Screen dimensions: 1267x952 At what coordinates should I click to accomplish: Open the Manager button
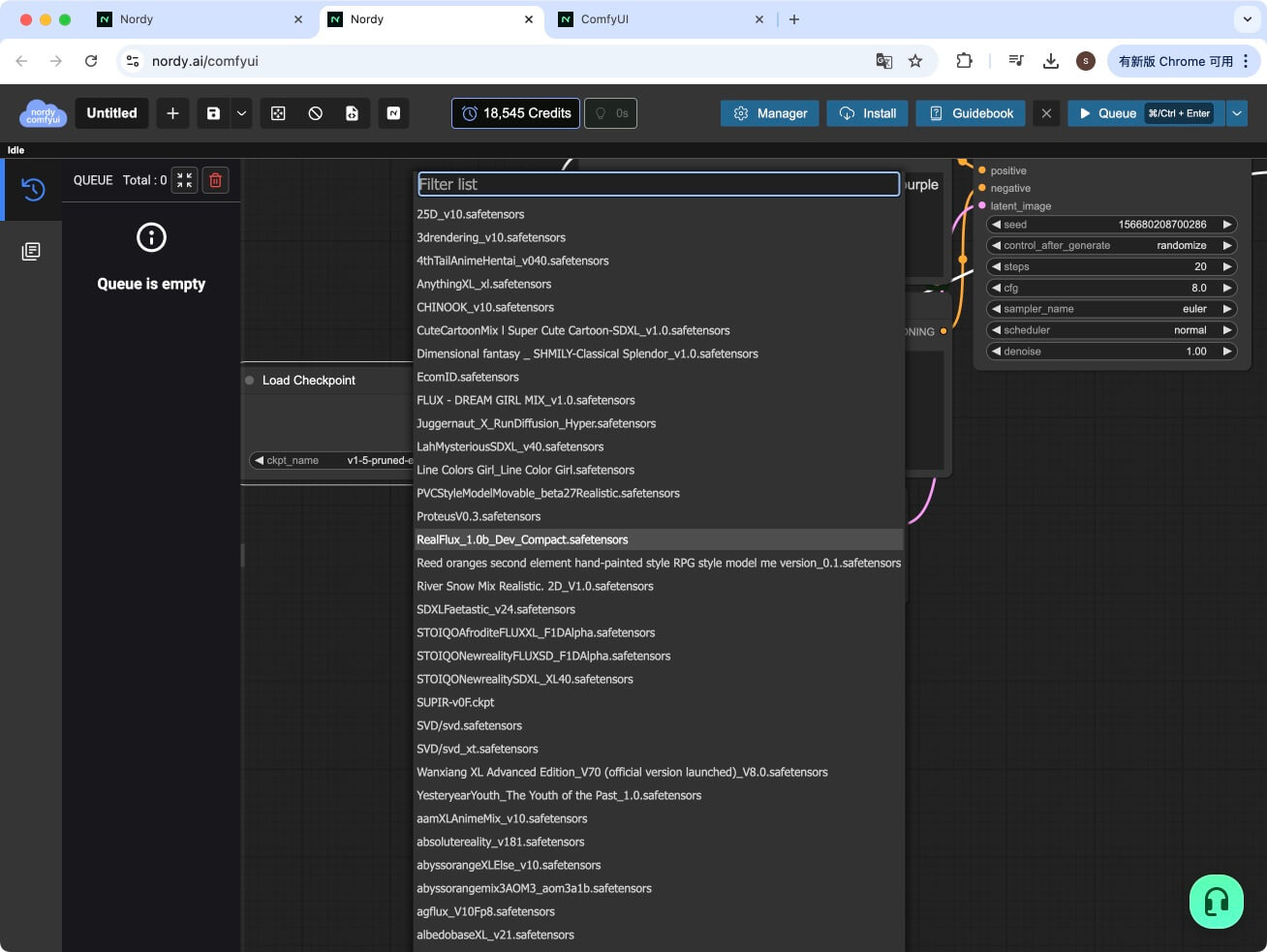[x=770, y=113]
